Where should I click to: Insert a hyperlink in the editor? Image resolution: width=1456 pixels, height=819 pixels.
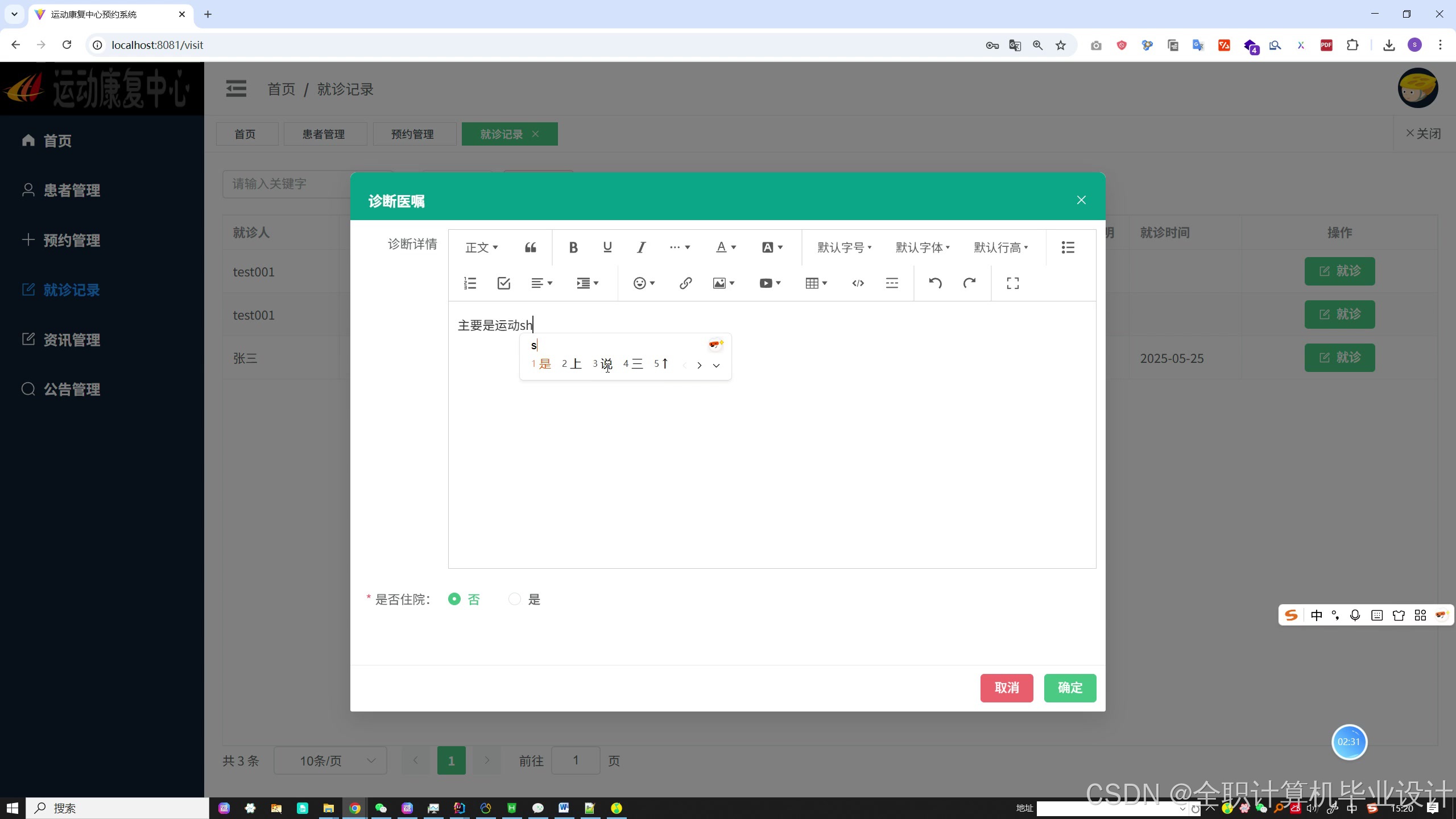685,283
